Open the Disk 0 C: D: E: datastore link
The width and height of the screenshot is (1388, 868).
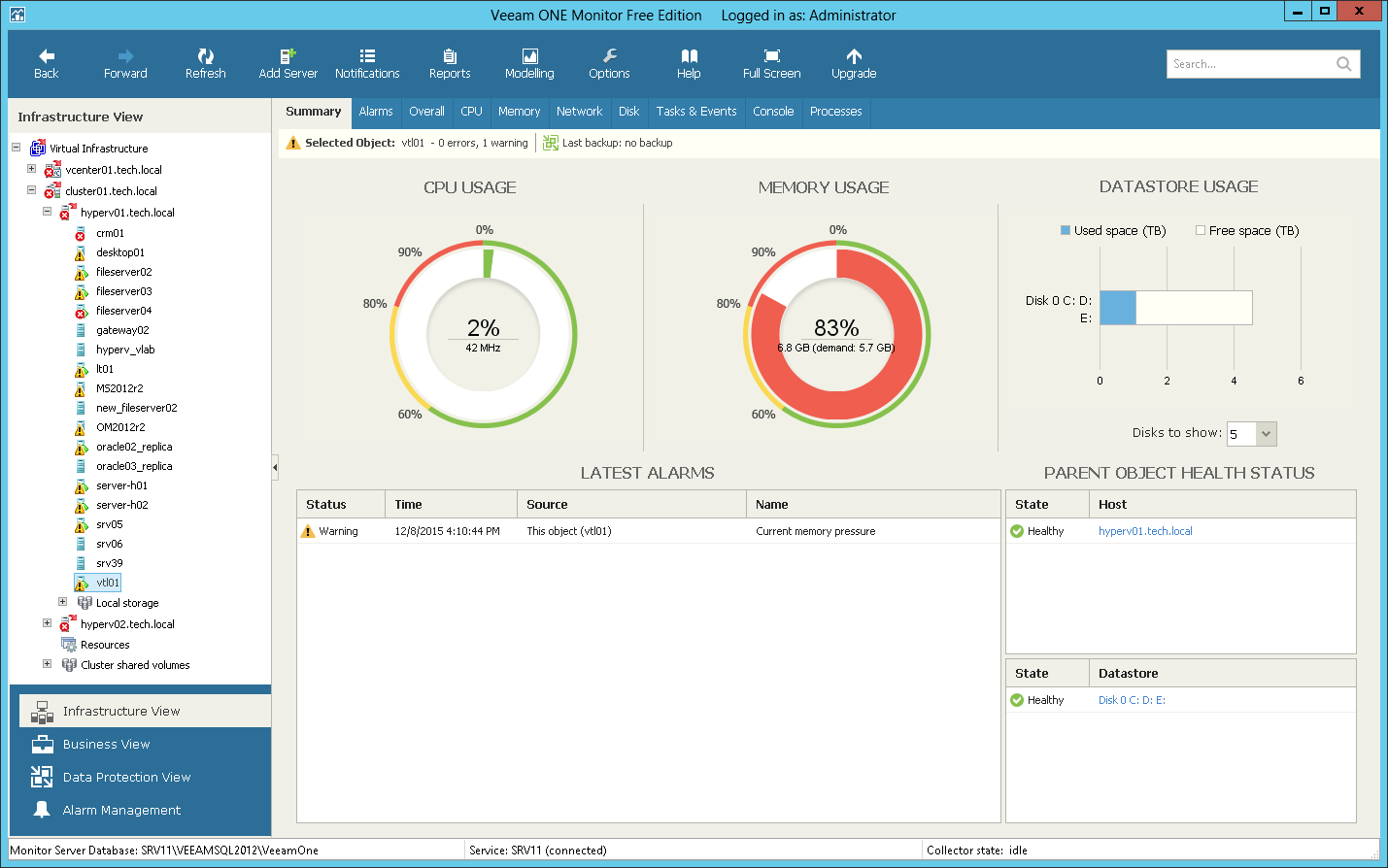pyautogui.click(x=1132, y=700)
